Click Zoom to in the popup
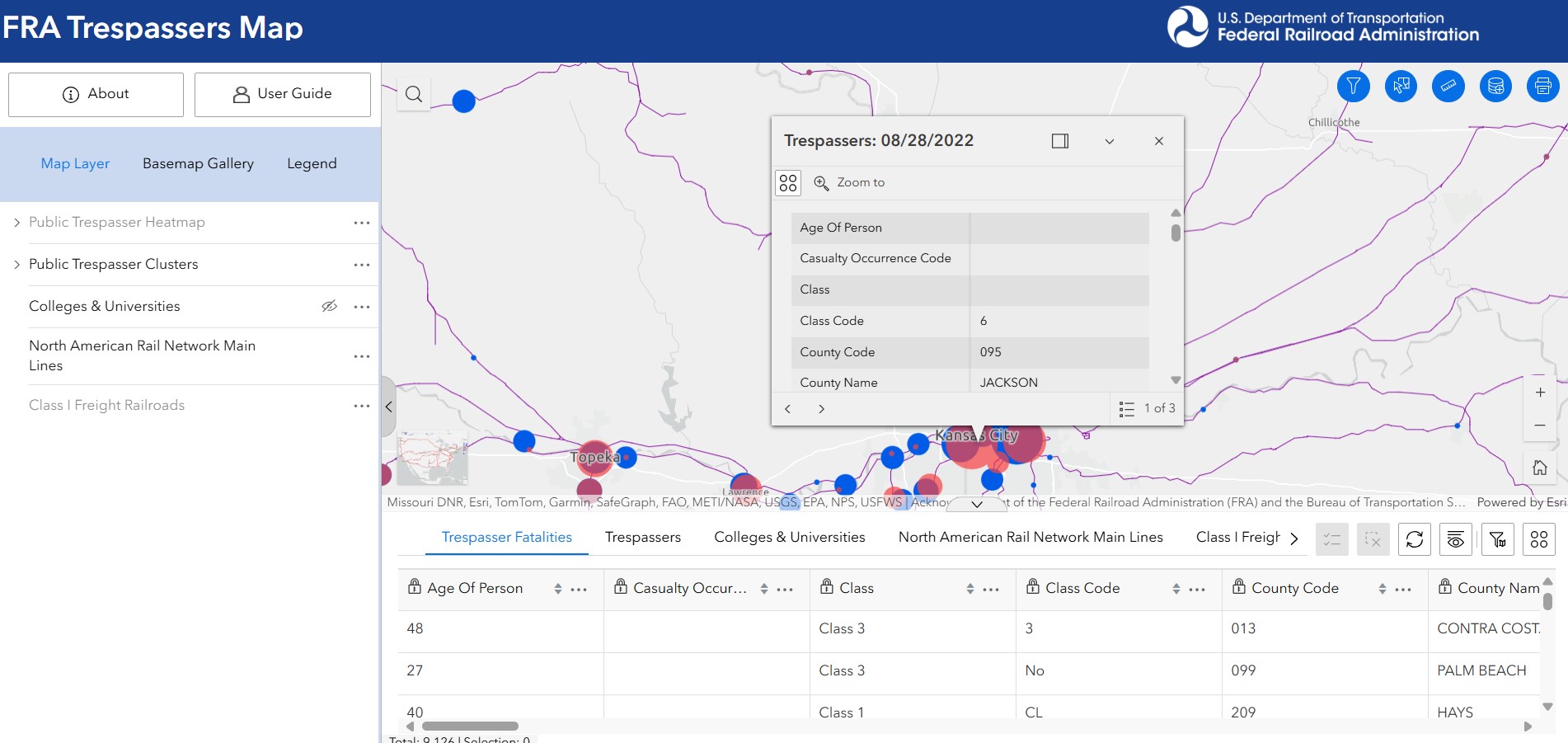The width and height of the screenshot is (1568, 743). (x=860, y=182)
